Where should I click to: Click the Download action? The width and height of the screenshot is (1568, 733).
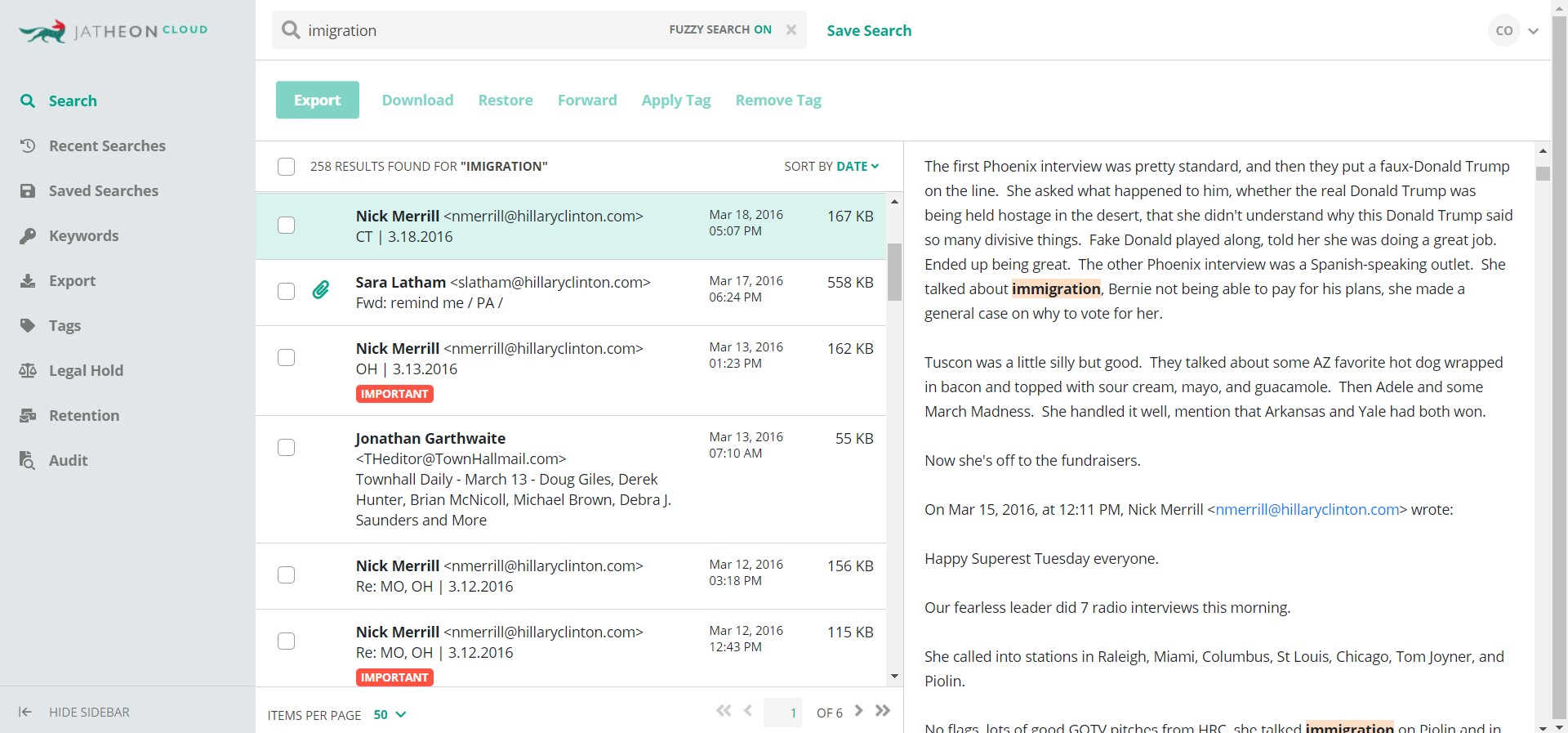[x=417, y=100]
